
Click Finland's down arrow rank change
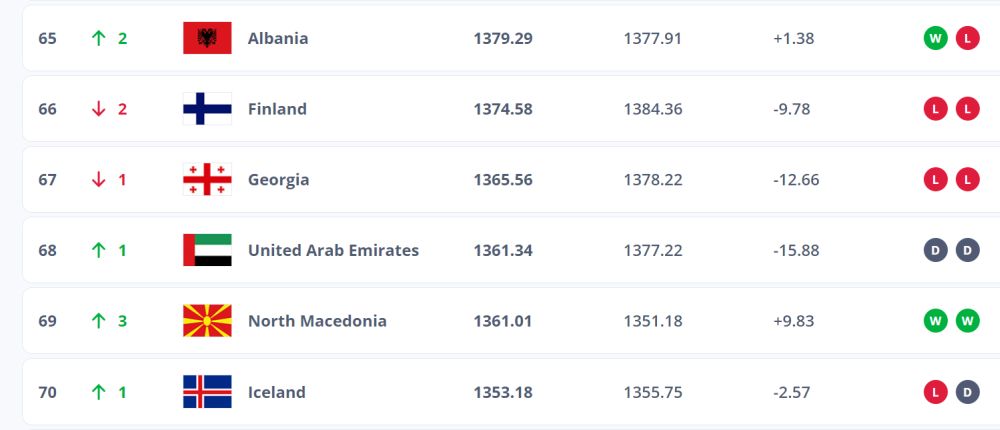(98, 109)
